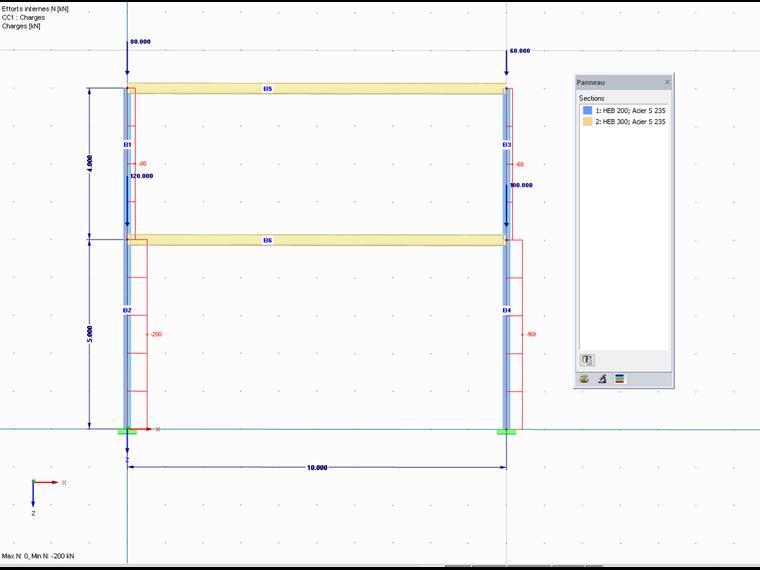This screenshot has width=760, height=570.
Task: Click the section info icon button in Panneau
Action: pos(587,360)
